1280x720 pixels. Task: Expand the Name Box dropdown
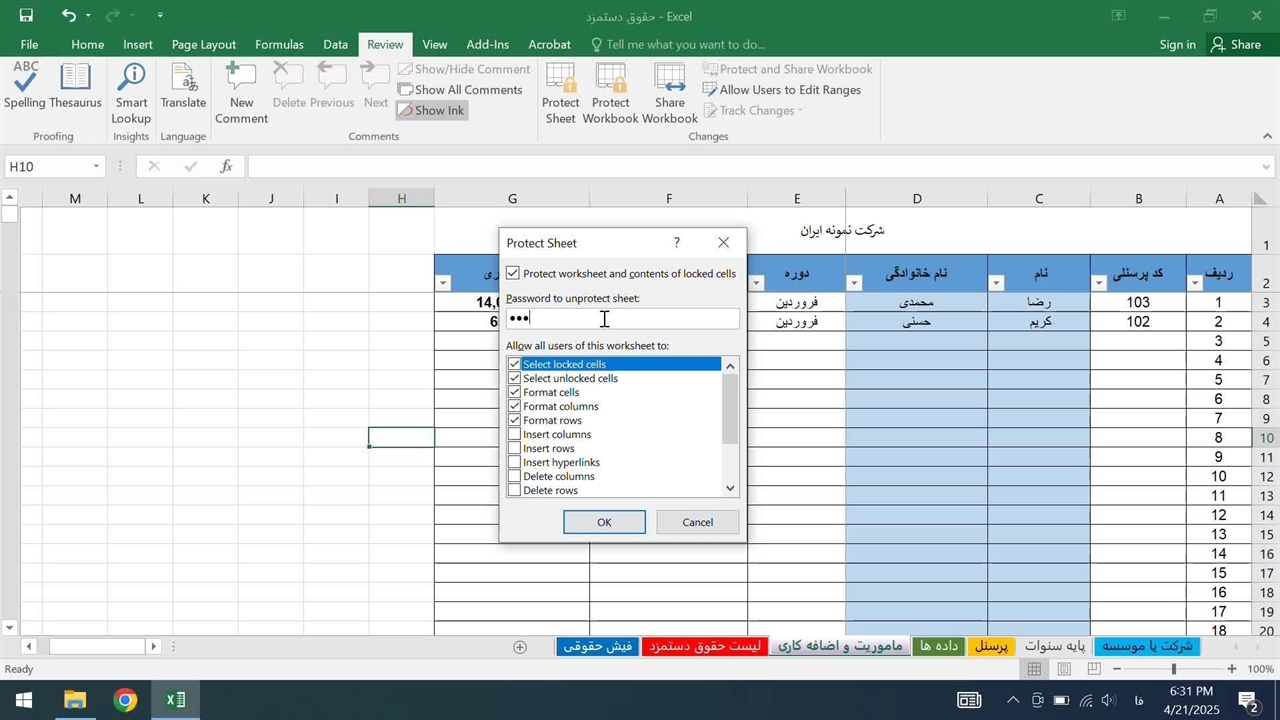[96, 167]
